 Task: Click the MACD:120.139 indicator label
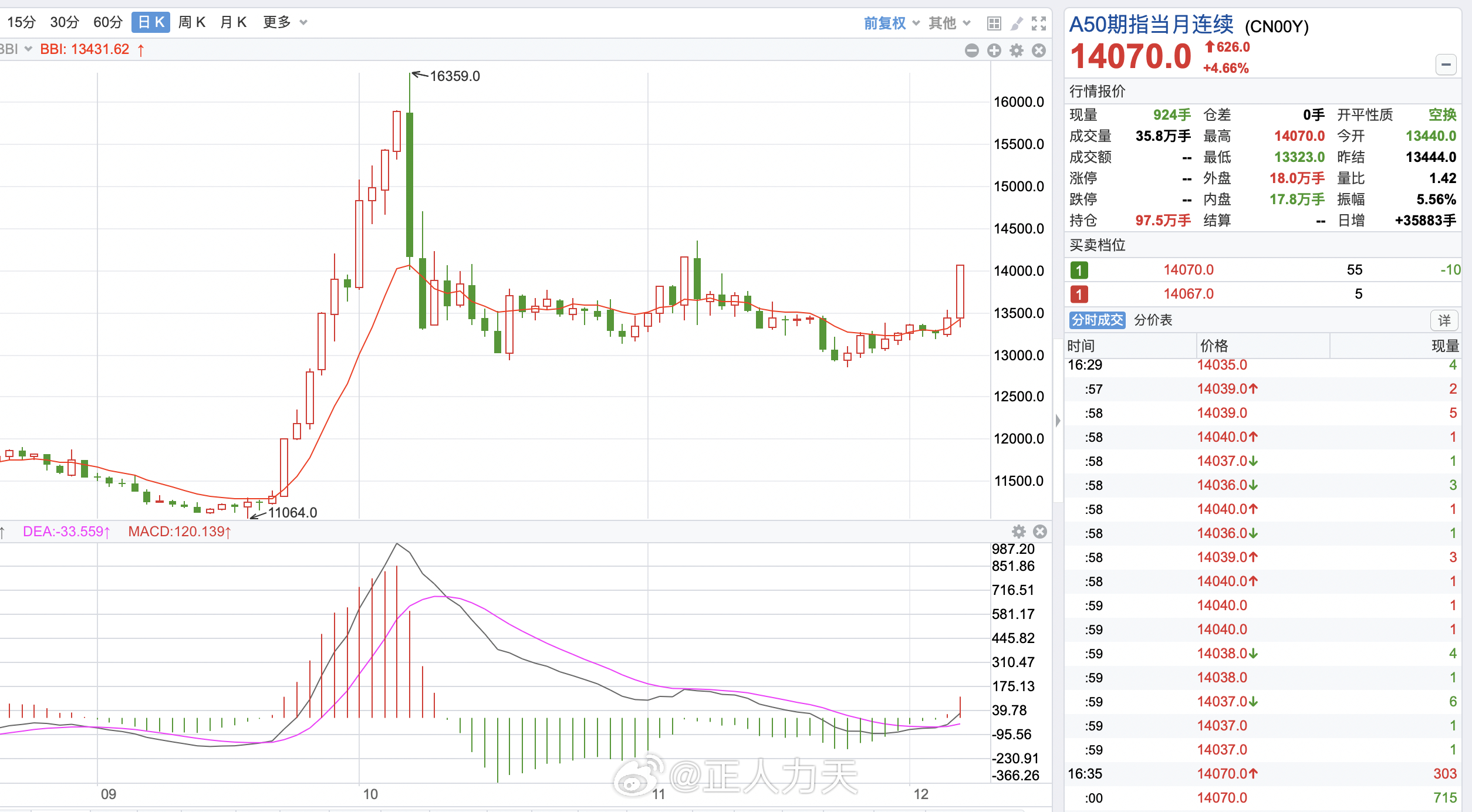coord(180,532)
